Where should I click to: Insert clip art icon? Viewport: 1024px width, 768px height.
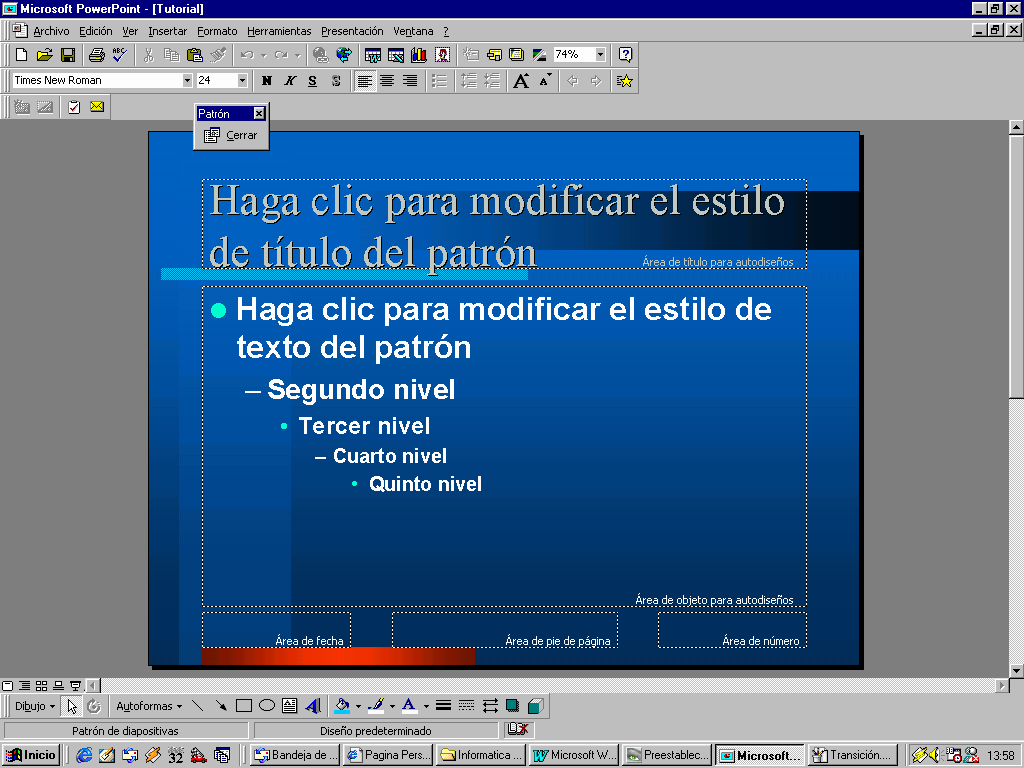point(442,55)
